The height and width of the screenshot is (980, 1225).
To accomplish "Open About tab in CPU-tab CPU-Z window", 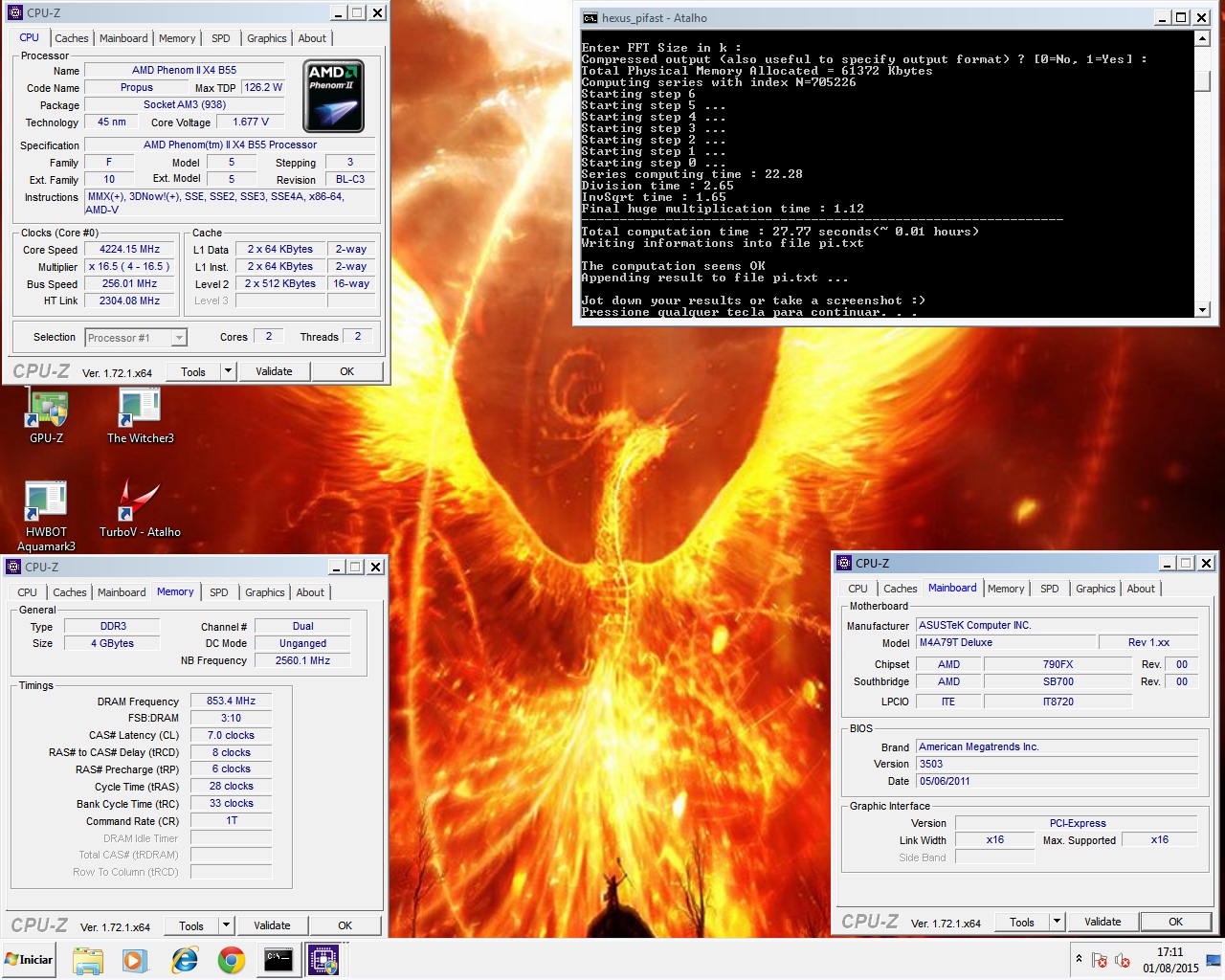I will click(x=312, y=38).
